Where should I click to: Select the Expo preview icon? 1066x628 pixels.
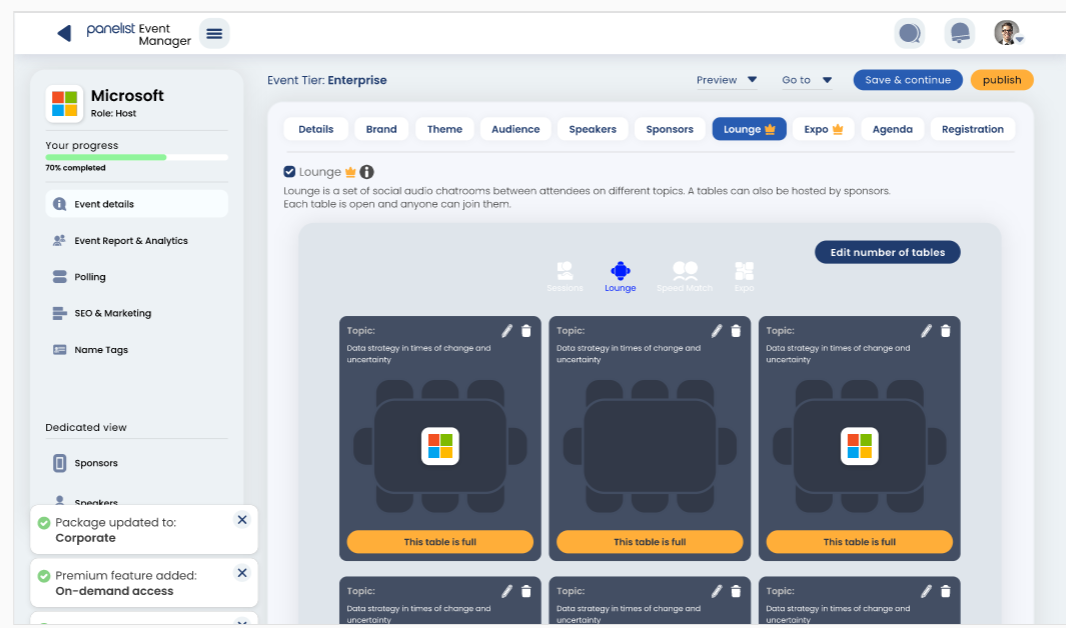coord(744,277)
